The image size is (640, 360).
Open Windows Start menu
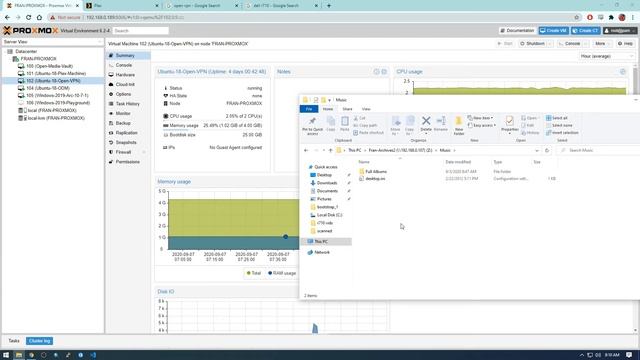6,355
